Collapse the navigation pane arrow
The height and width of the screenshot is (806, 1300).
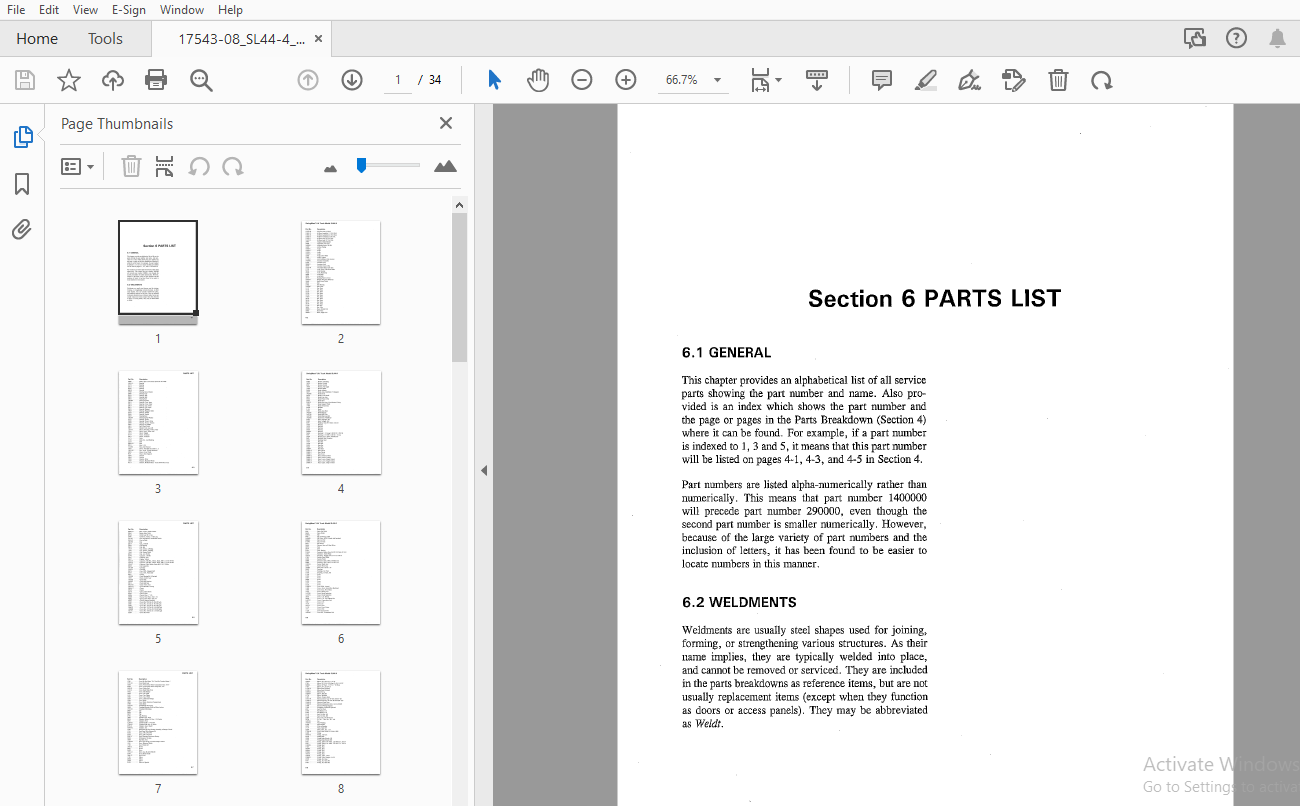[484, 470]
